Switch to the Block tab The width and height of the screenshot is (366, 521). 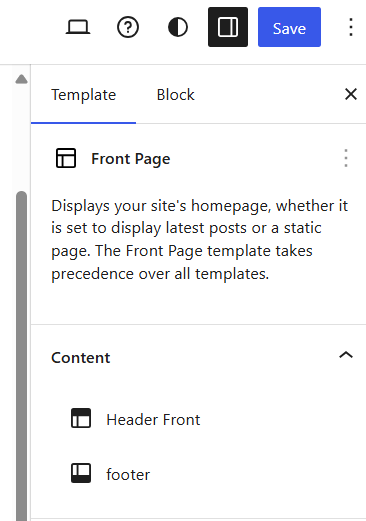pyautogui.click(x=176, y=95)
